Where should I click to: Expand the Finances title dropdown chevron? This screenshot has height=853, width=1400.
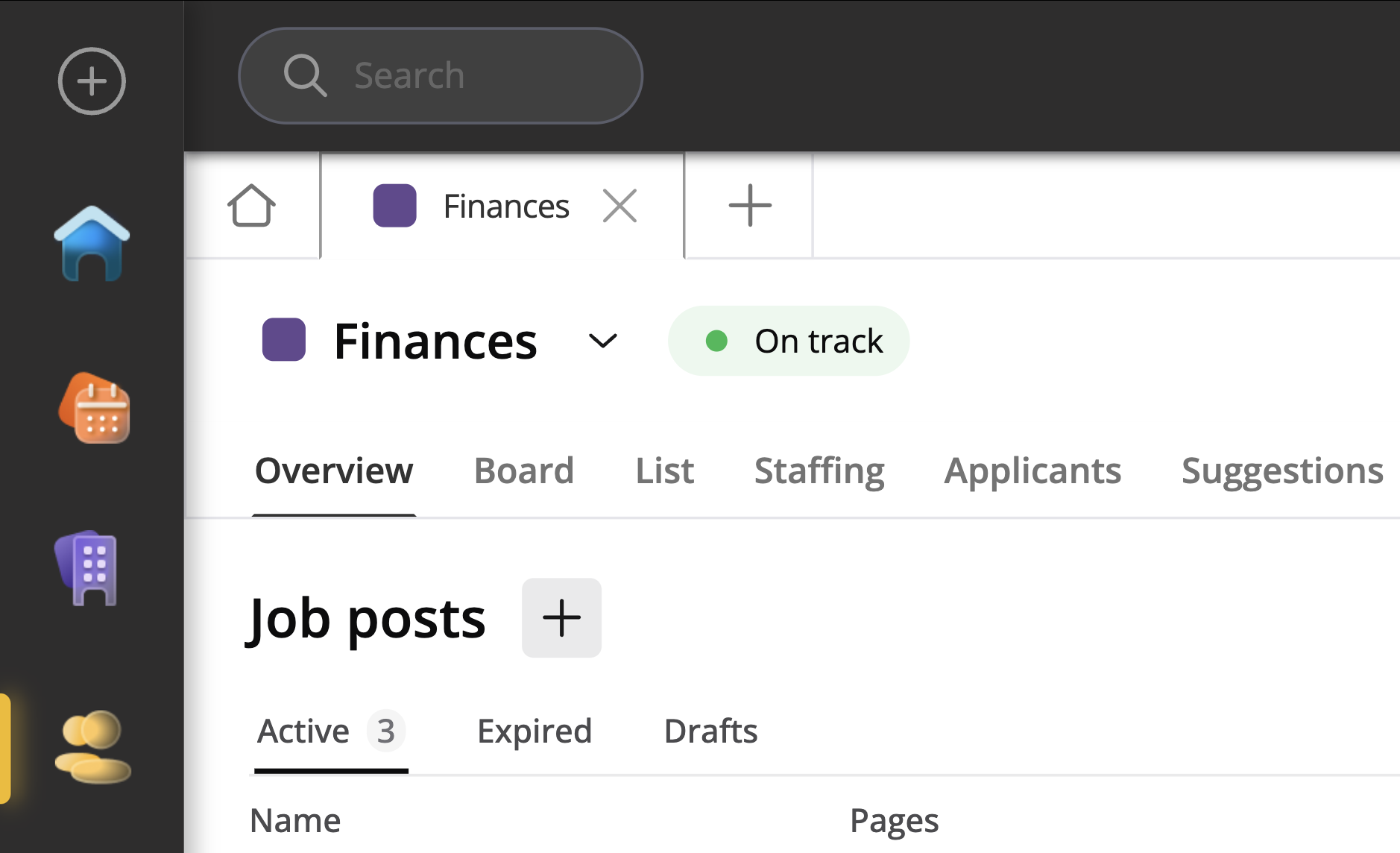point(602,341)
